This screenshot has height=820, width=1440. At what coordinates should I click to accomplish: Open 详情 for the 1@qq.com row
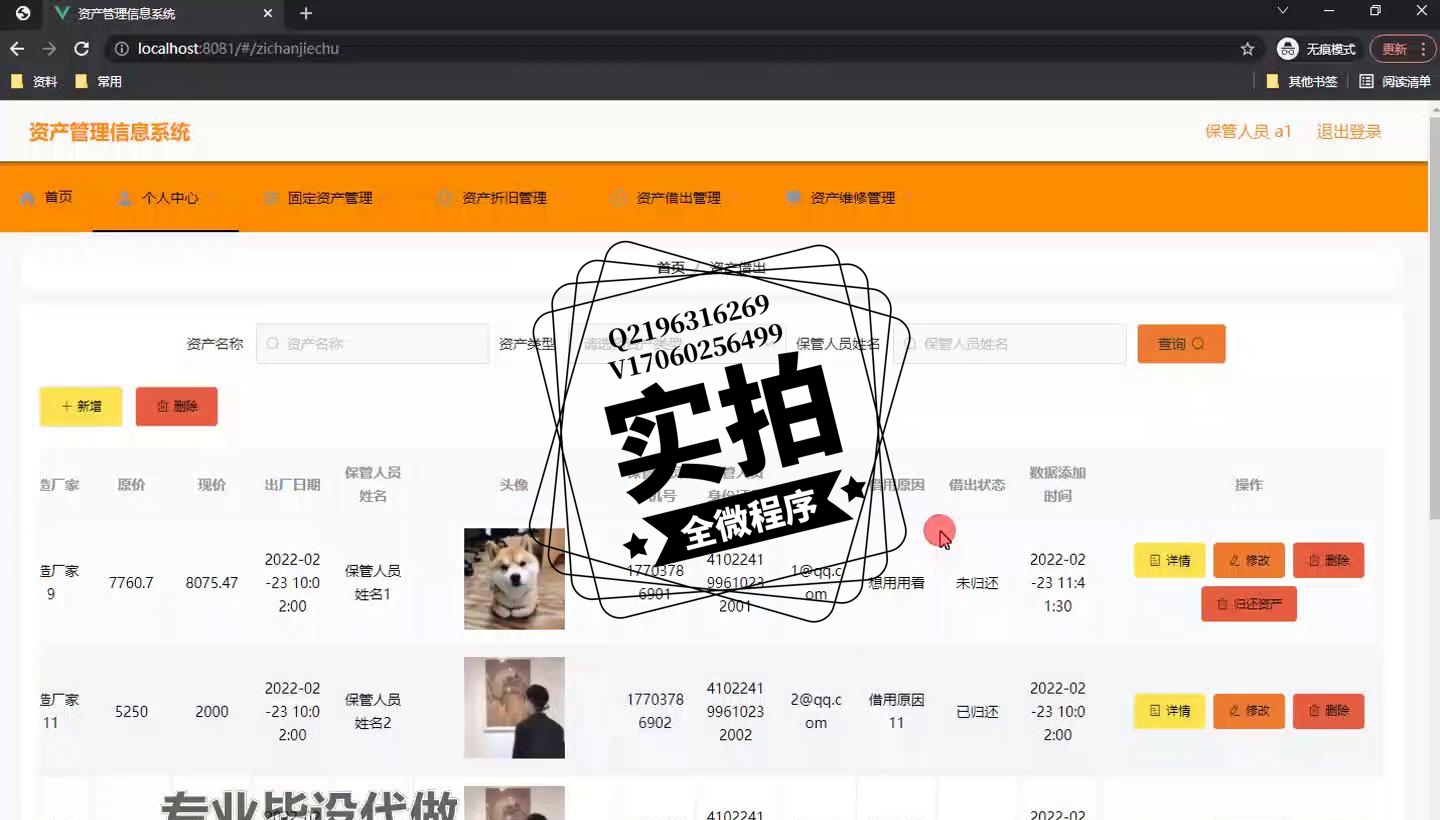pos(1169,561)
